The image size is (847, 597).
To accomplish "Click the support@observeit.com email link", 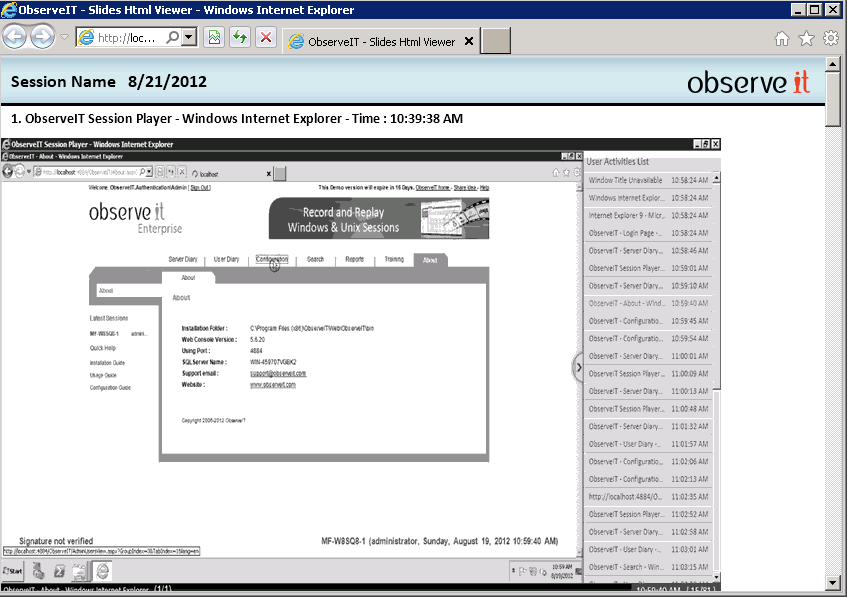I will (x=277, y=373).
